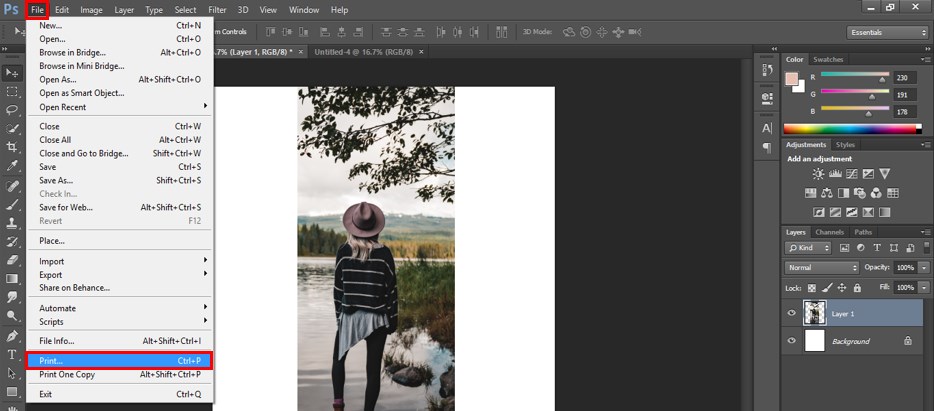The width and height of the screenshot is (934, 411).
Task: Add a Photo Filter adjustment
Action: (x=860, y=193)
